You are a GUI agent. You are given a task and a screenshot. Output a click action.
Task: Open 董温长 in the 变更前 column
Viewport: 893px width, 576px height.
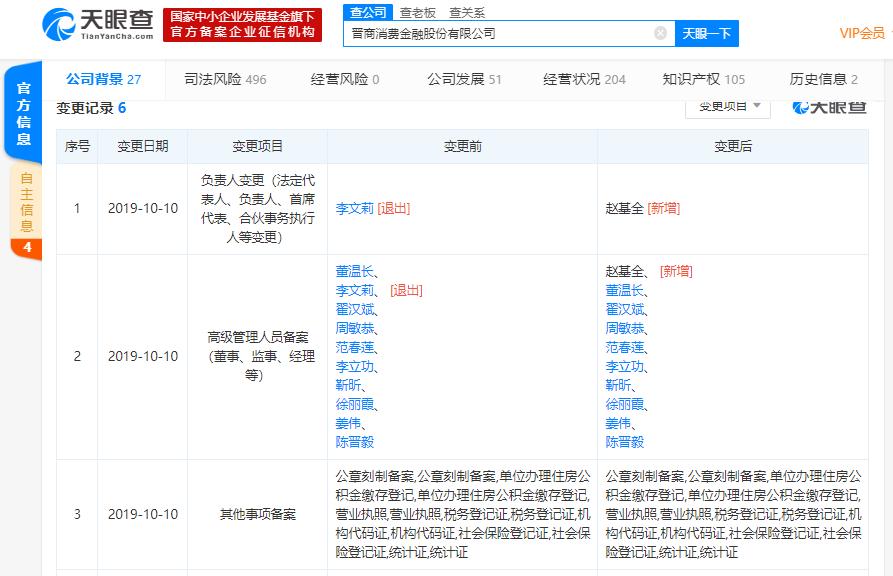pyautogui.click(x=354, y=271)
